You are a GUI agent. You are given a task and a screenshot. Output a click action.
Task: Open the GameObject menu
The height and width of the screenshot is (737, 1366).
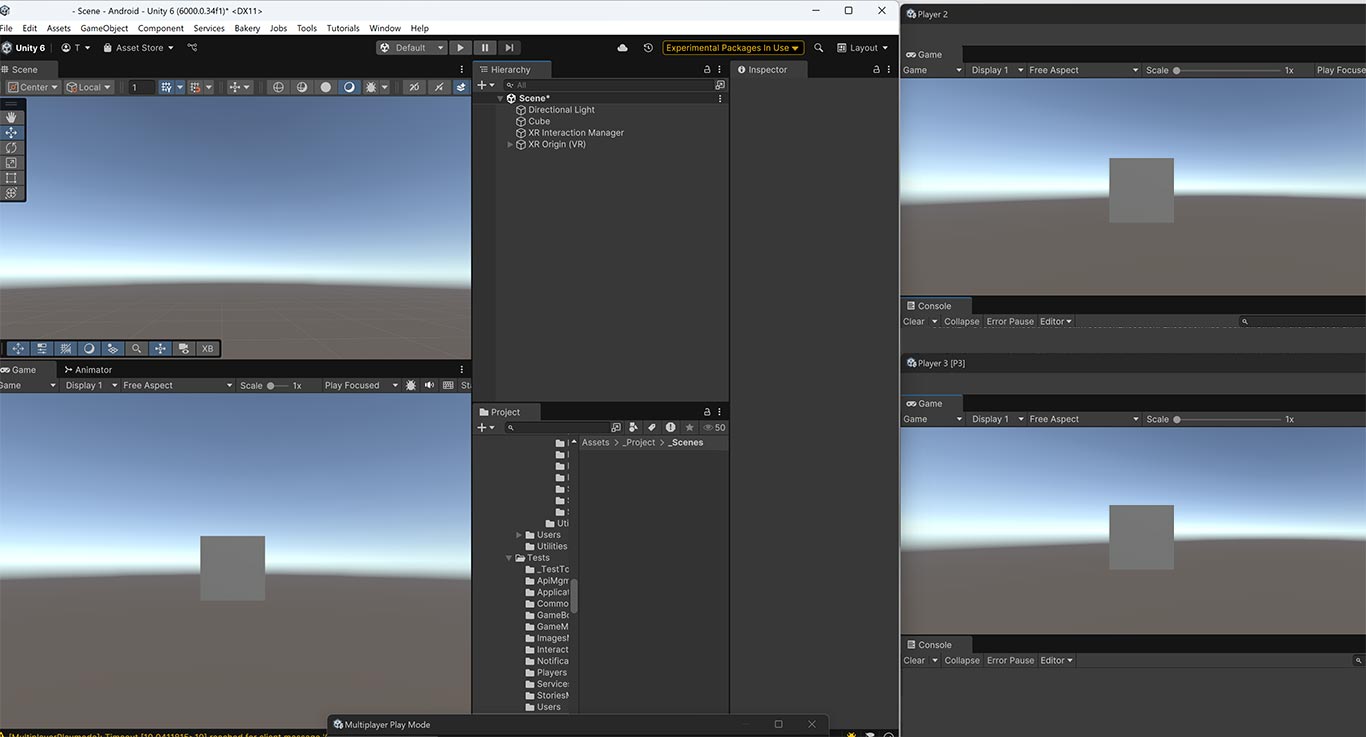pos(104,28)
